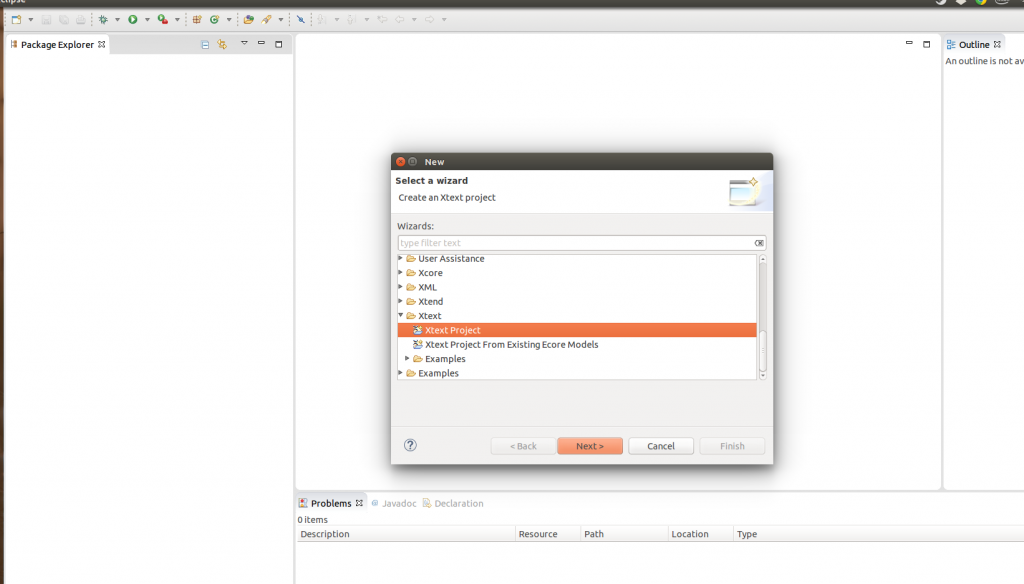The image size is (1024, 584).
Task: Select Xtext Project wizard entry
Action: [x=577, y=330]
